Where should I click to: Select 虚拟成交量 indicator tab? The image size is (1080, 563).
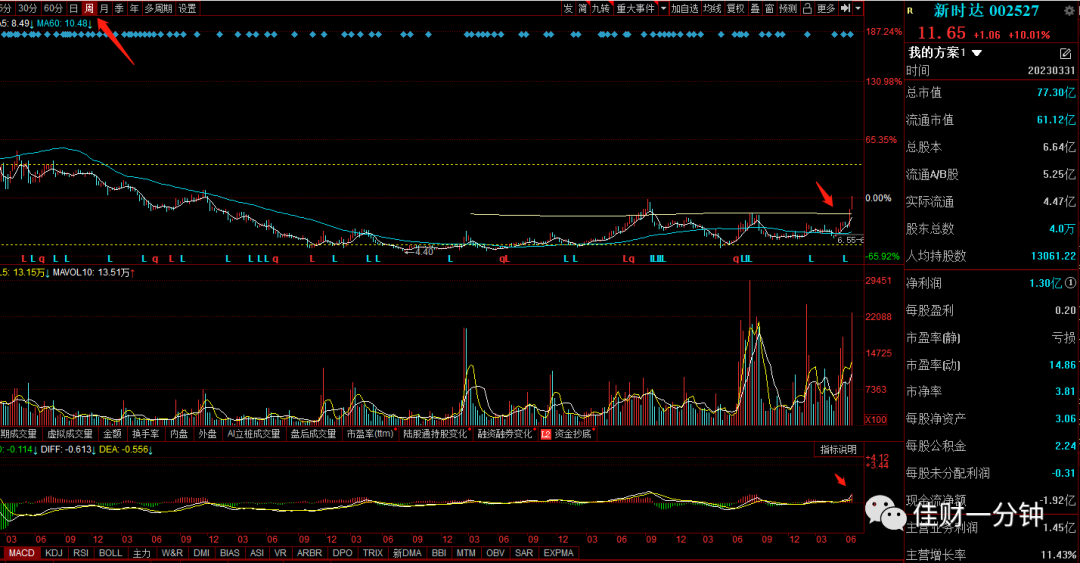click(70, 434)
